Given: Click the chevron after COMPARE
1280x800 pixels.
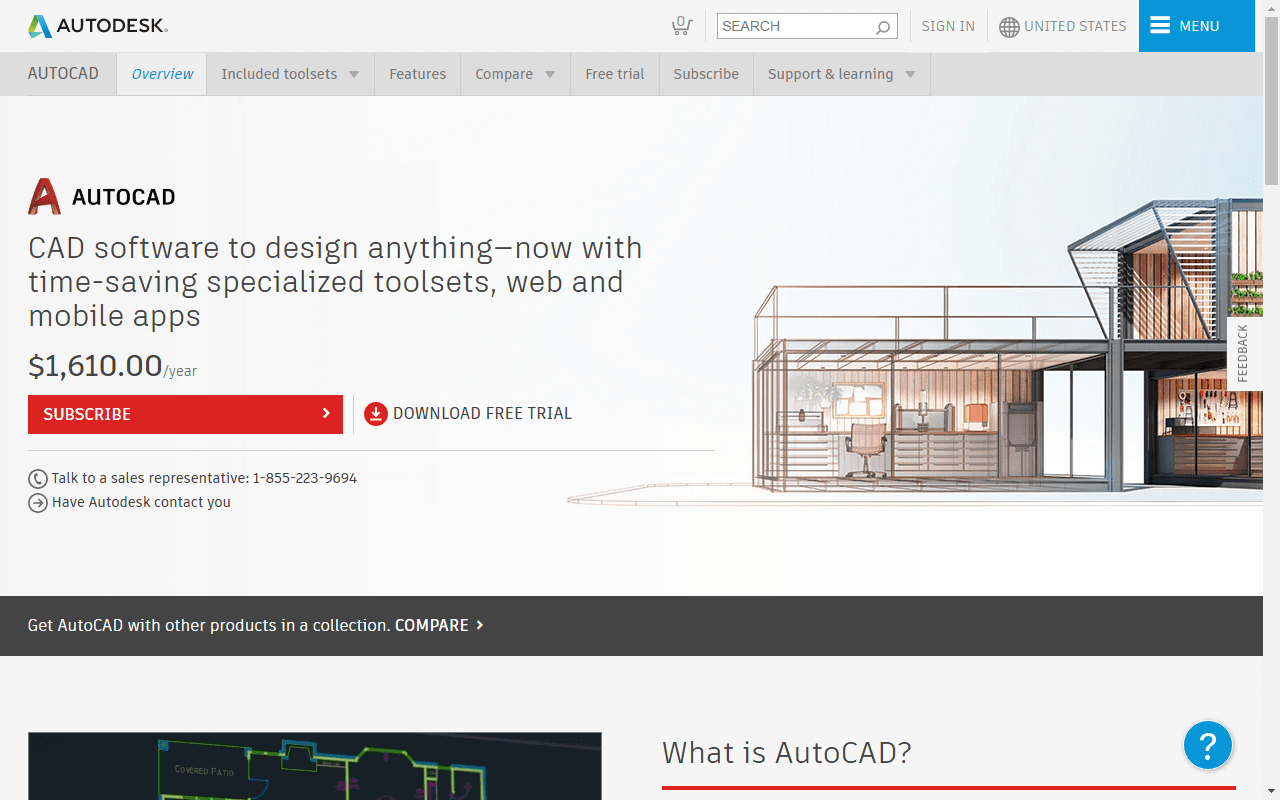Looking at the screenshot, I should [480, 625].
